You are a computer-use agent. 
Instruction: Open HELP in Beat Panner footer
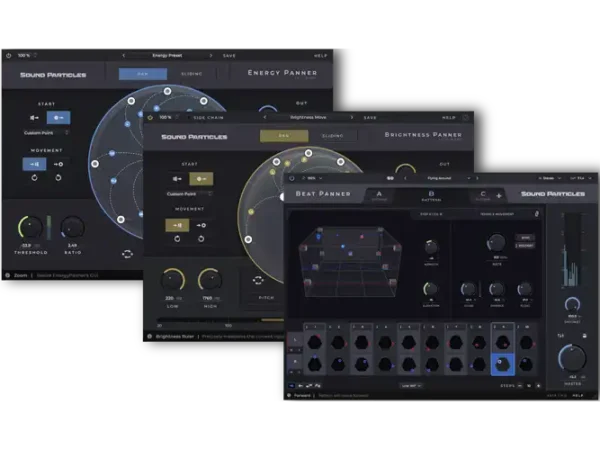point(578,396)
